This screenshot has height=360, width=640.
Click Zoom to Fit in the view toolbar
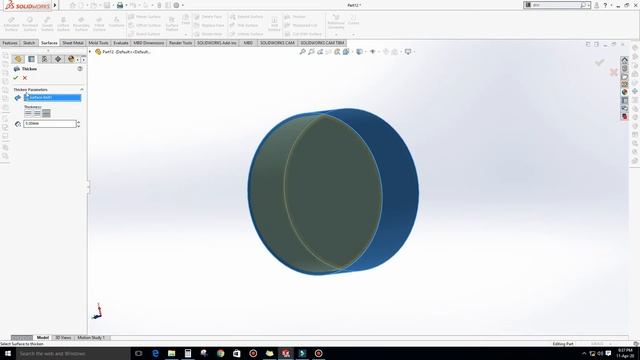302,52
